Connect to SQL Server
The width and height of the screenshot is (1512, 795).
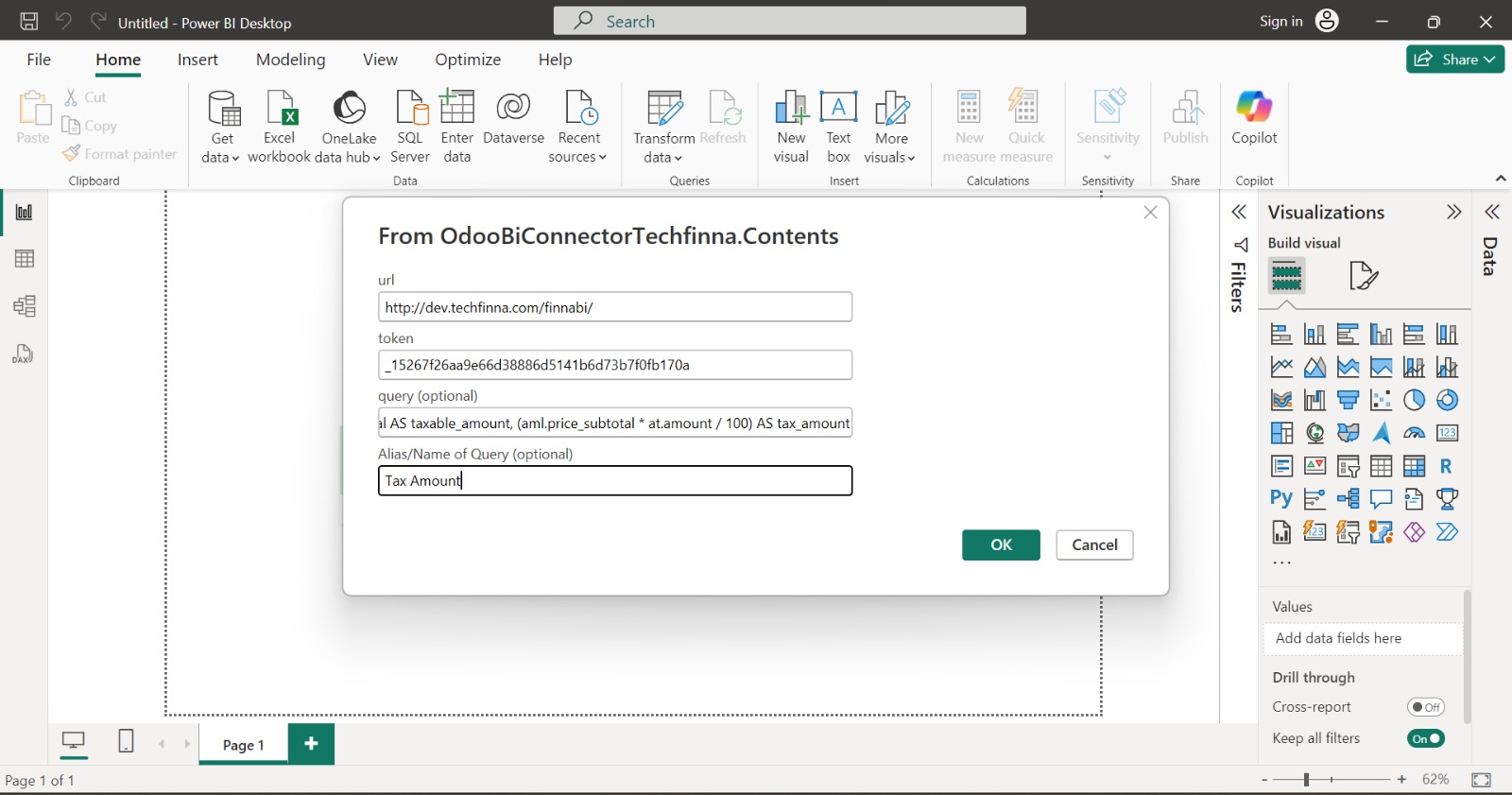[x=410, y=128]
